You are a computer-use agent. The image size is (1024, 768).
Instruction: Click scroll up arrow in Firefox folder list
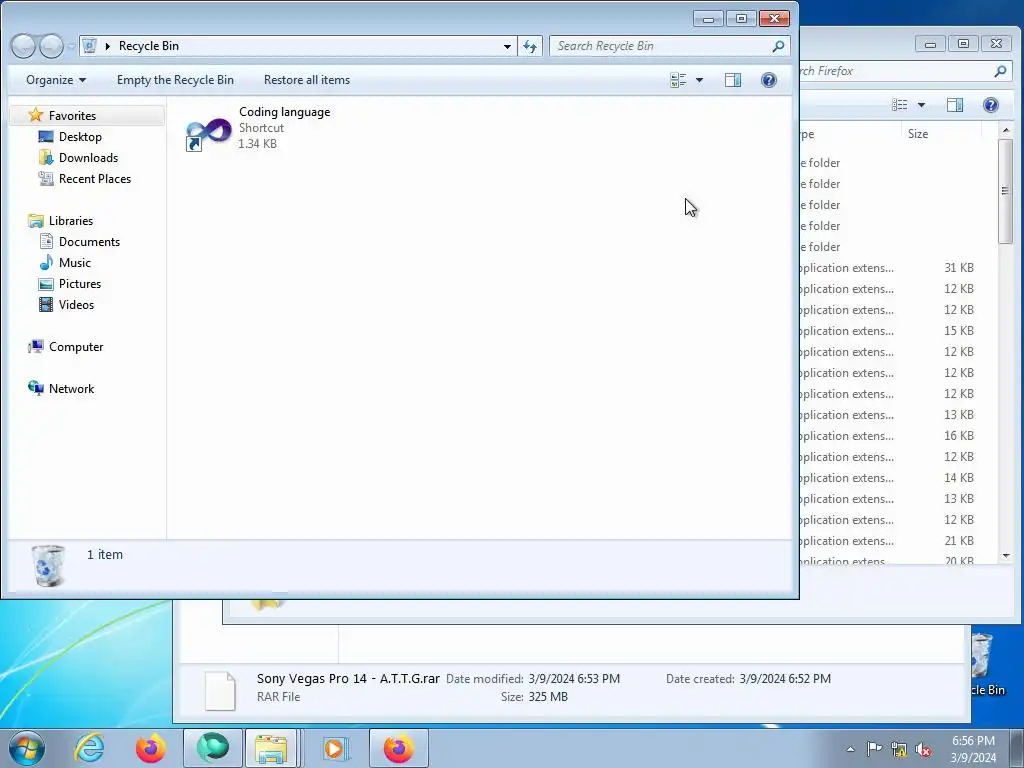tap(1006, 131)
